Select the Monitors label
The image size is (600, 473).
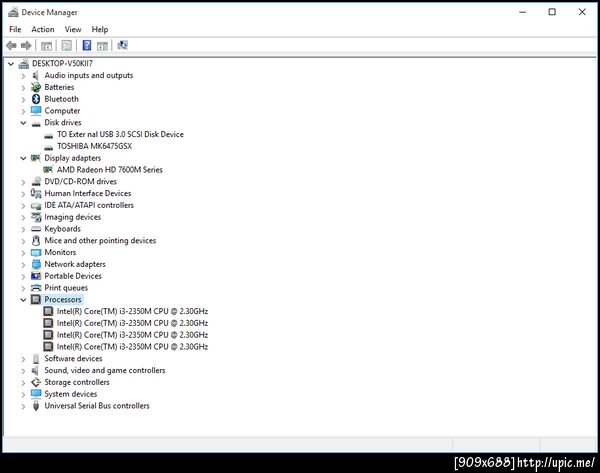point(60,252)
